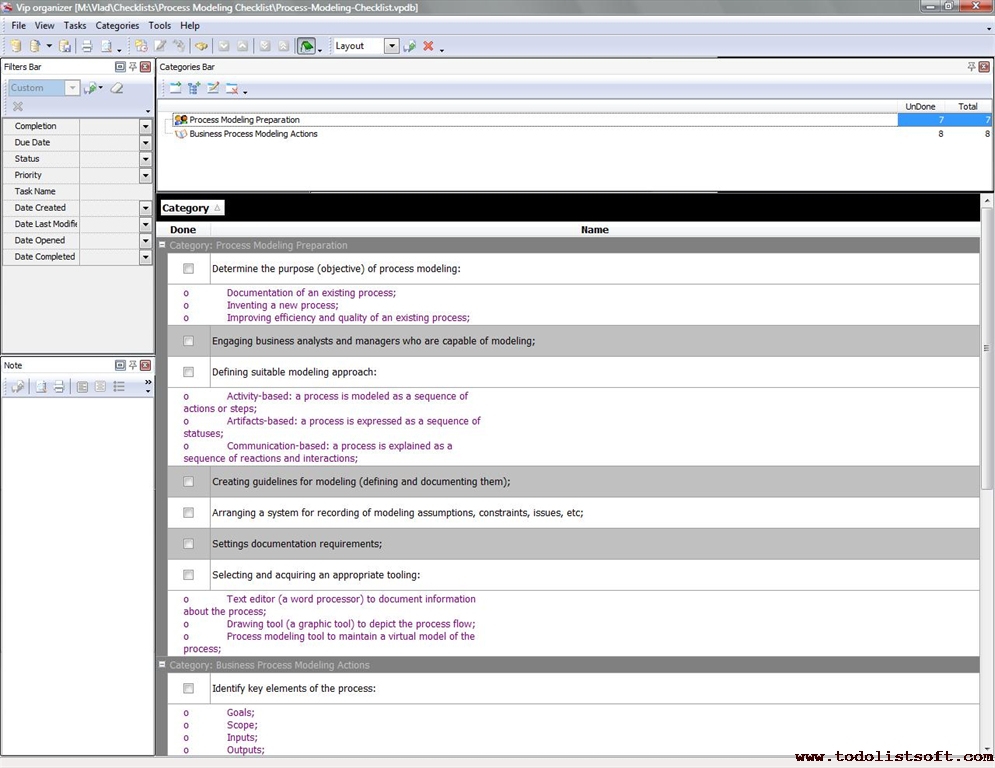
Task: Click the Category grouping header button
Action: point(191,208)
